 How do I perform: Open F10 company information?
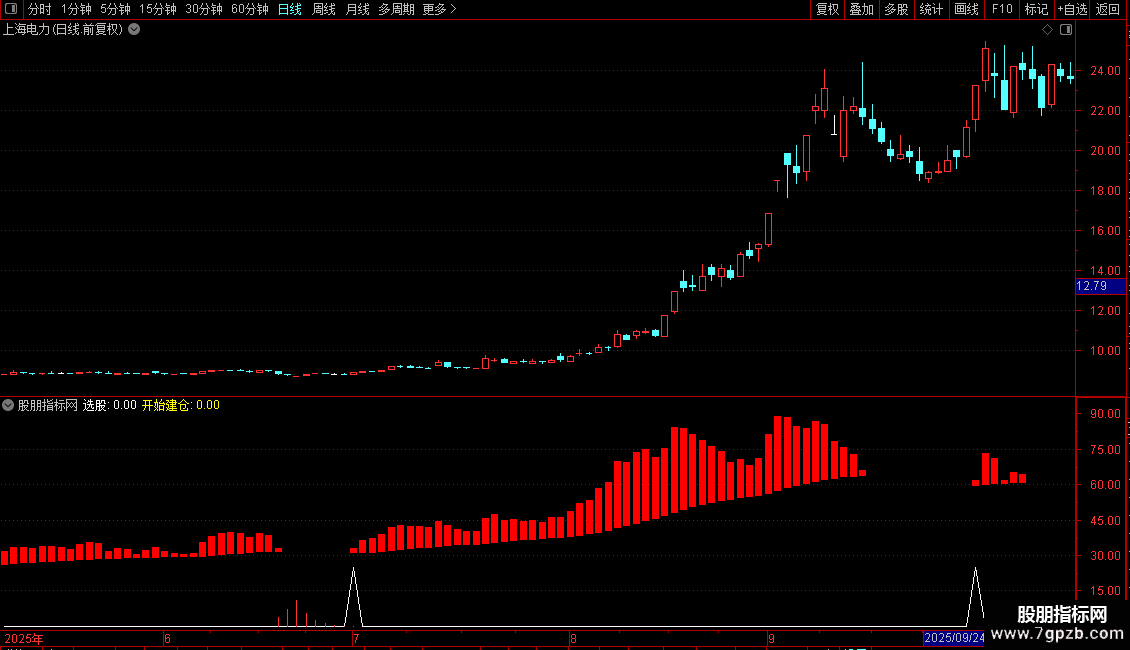point(1002,9)
